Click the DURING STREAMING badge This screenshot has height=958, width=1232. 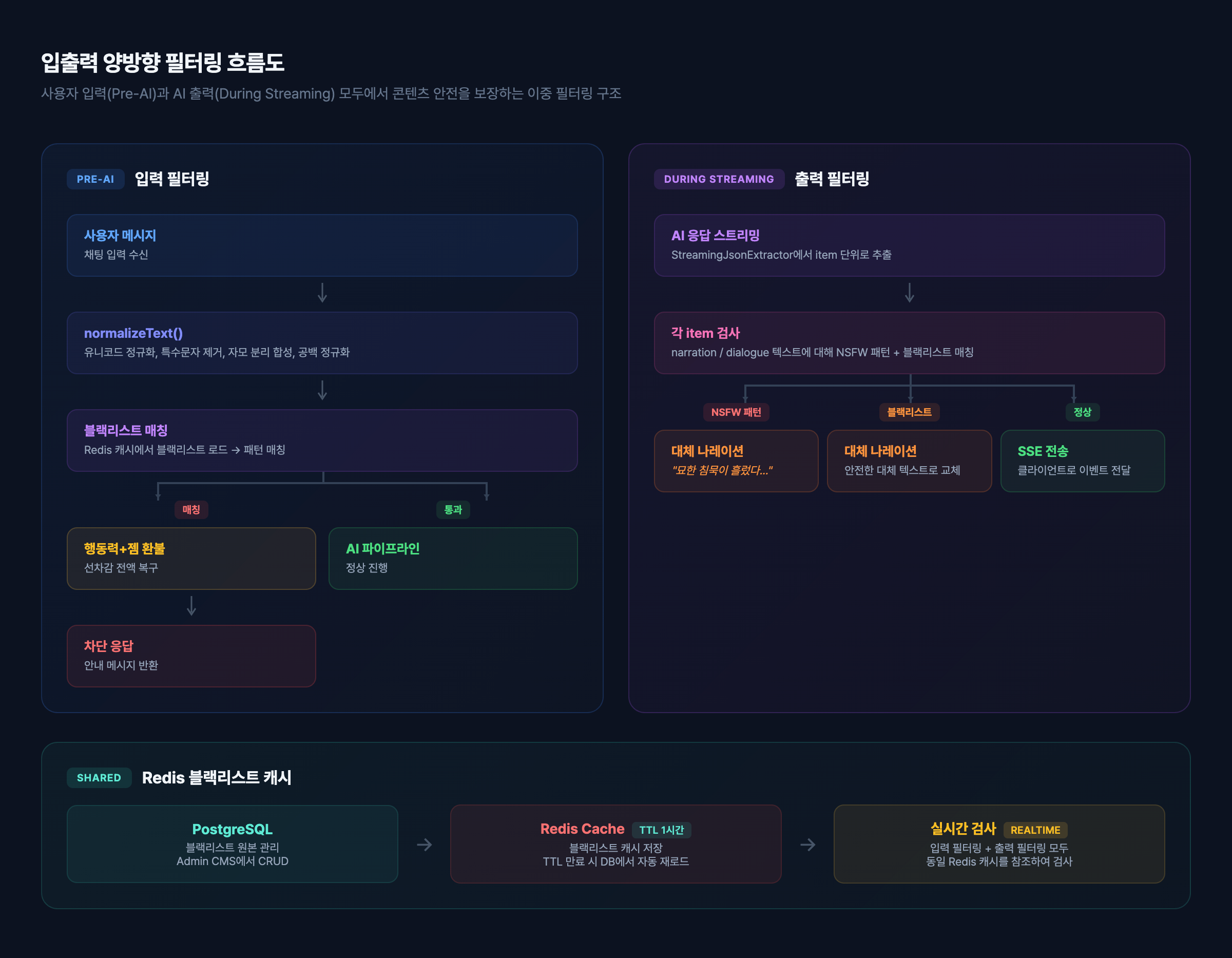[x=719, y=179]
